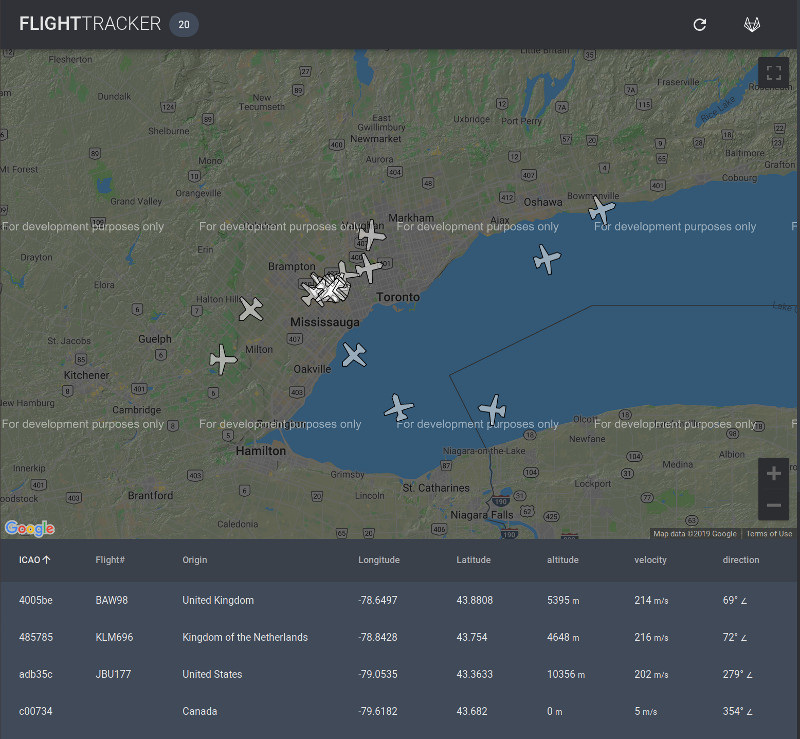Zoom in on the map

point(773,474)
